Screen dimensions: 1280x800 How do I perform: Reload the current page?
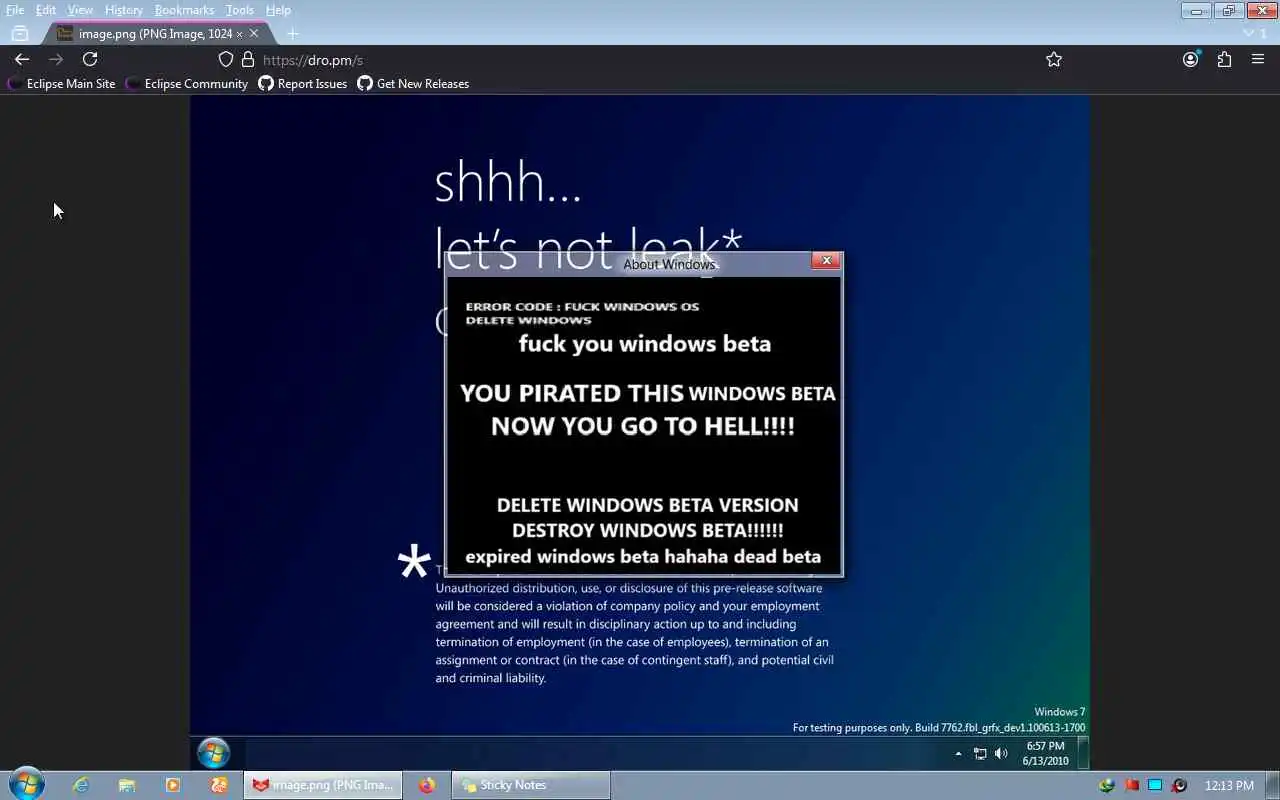[90, 59]
